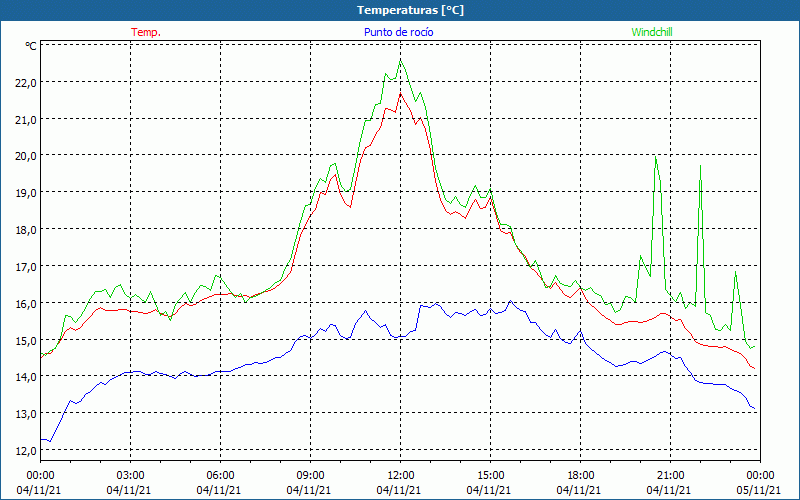Click the 16,0 y-axis label

[26, 304]
